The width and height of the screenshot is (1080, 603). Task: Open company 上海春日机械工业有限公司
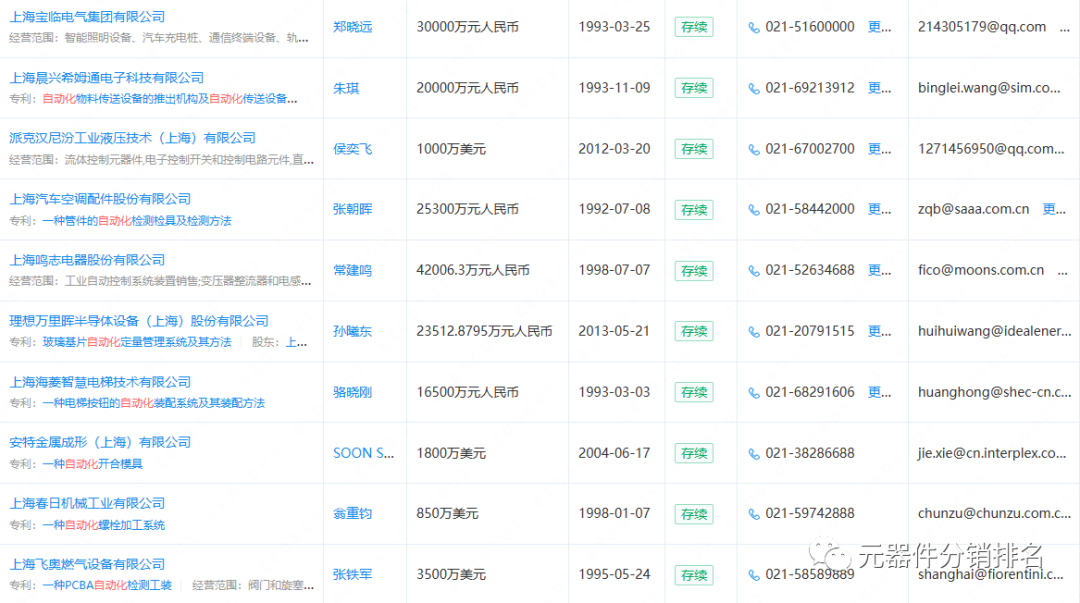[87, 503]
